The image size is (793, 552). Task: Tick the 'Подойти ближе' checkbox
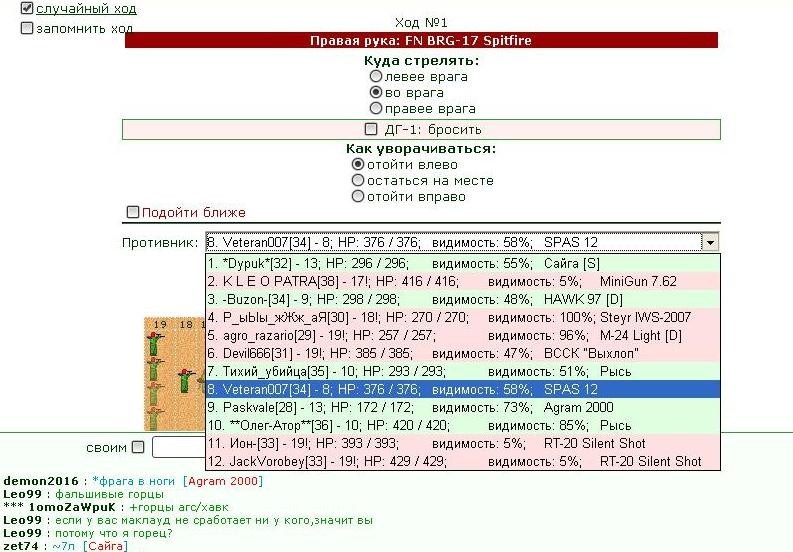(133, 212)
